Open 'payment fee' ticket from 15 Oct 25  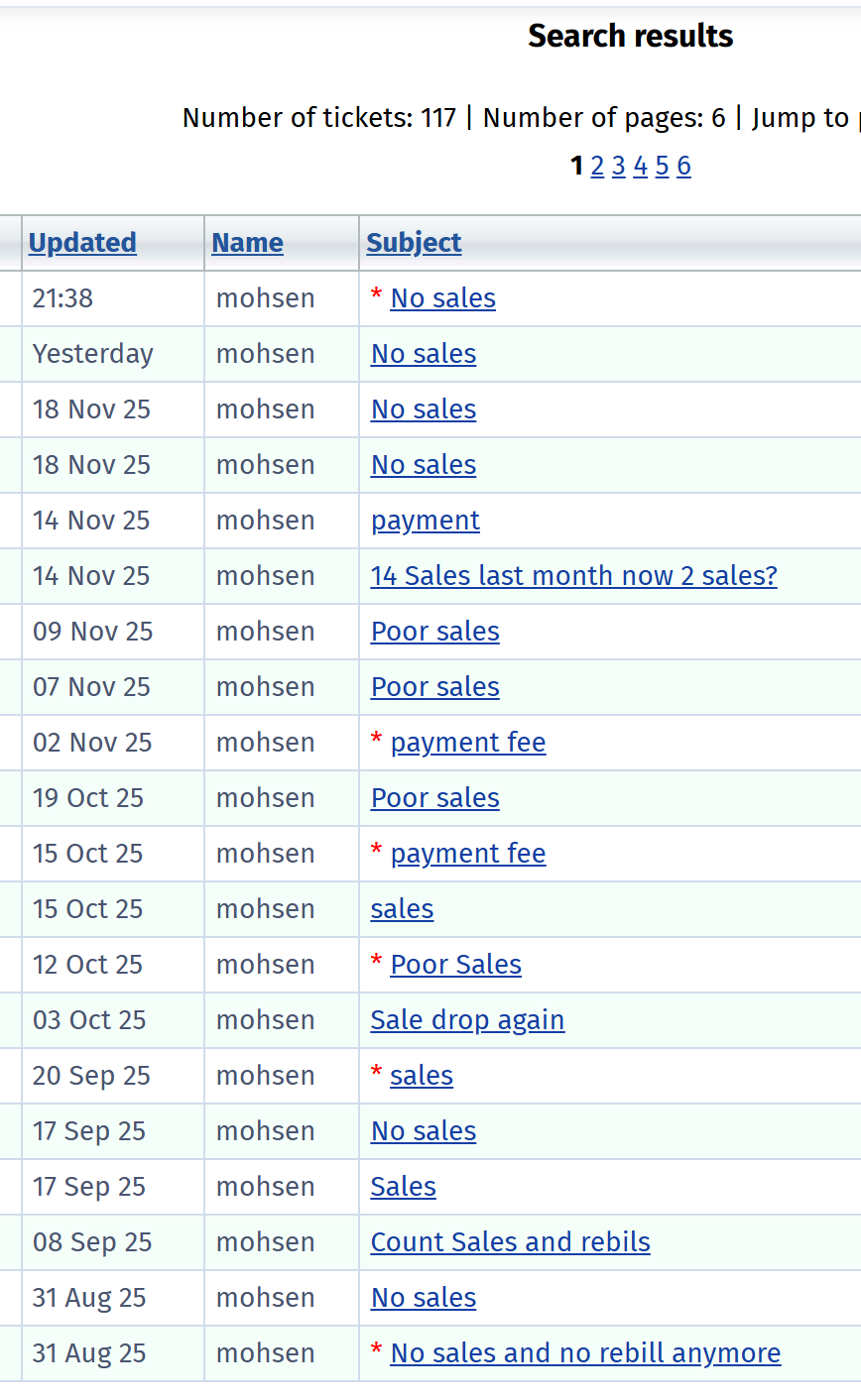point(468,854)
